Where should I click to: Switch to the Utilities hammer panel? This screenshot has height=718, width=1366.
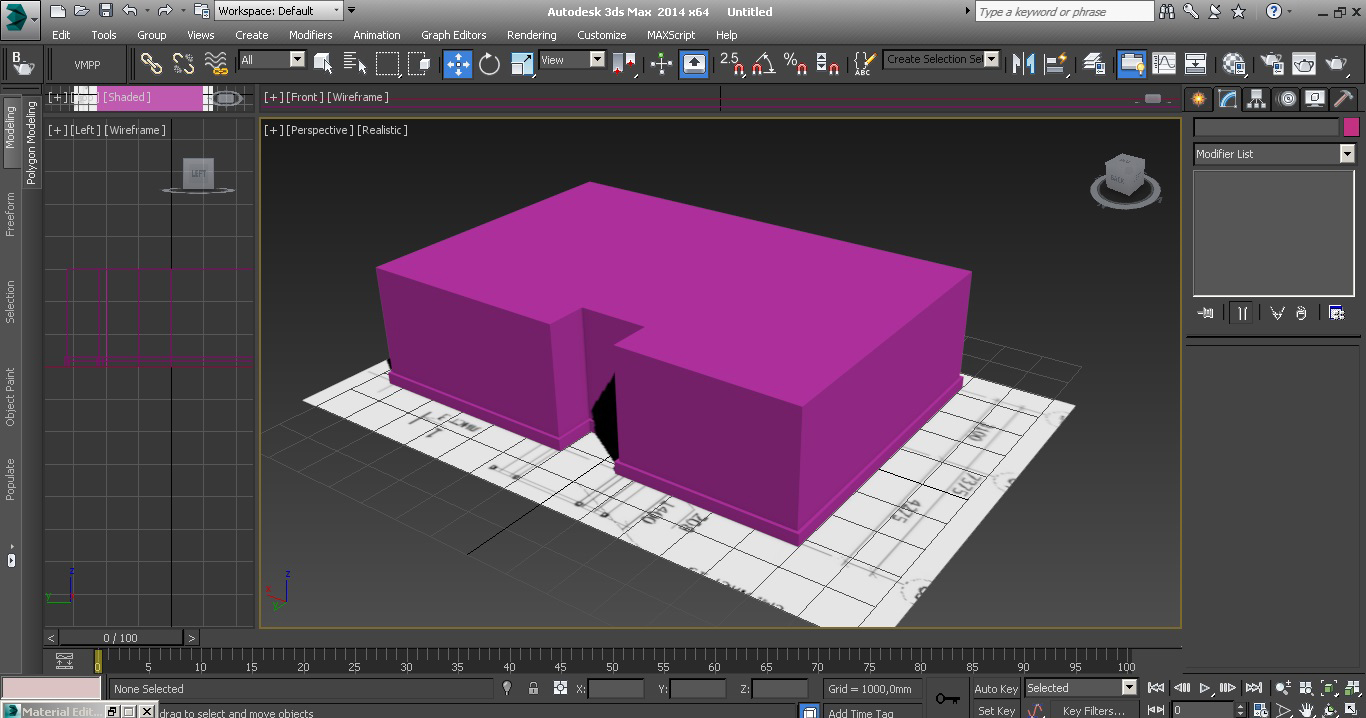(x=1343, y=98)
